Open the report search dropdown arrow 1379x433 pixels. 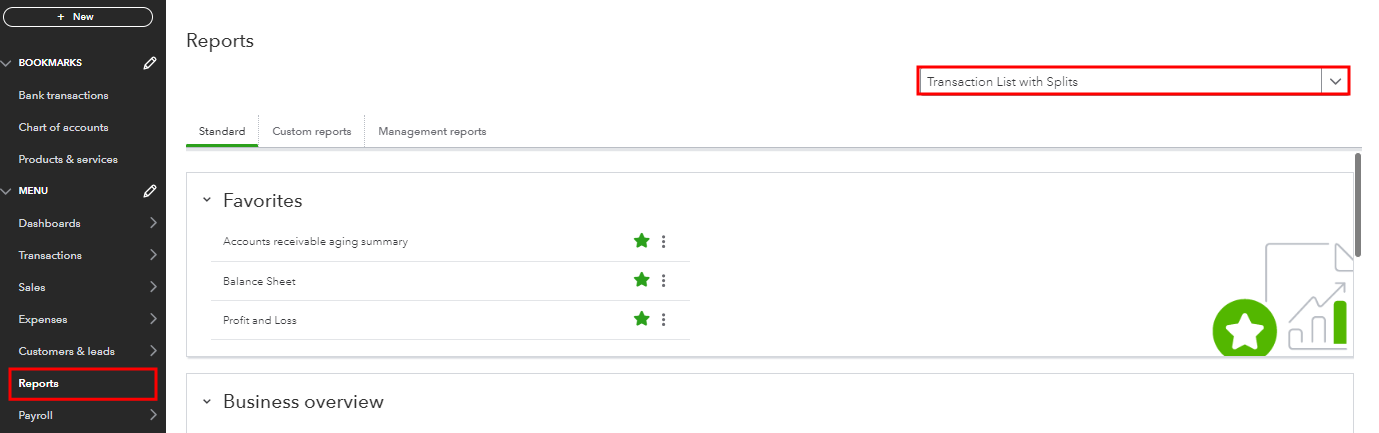1335,82
